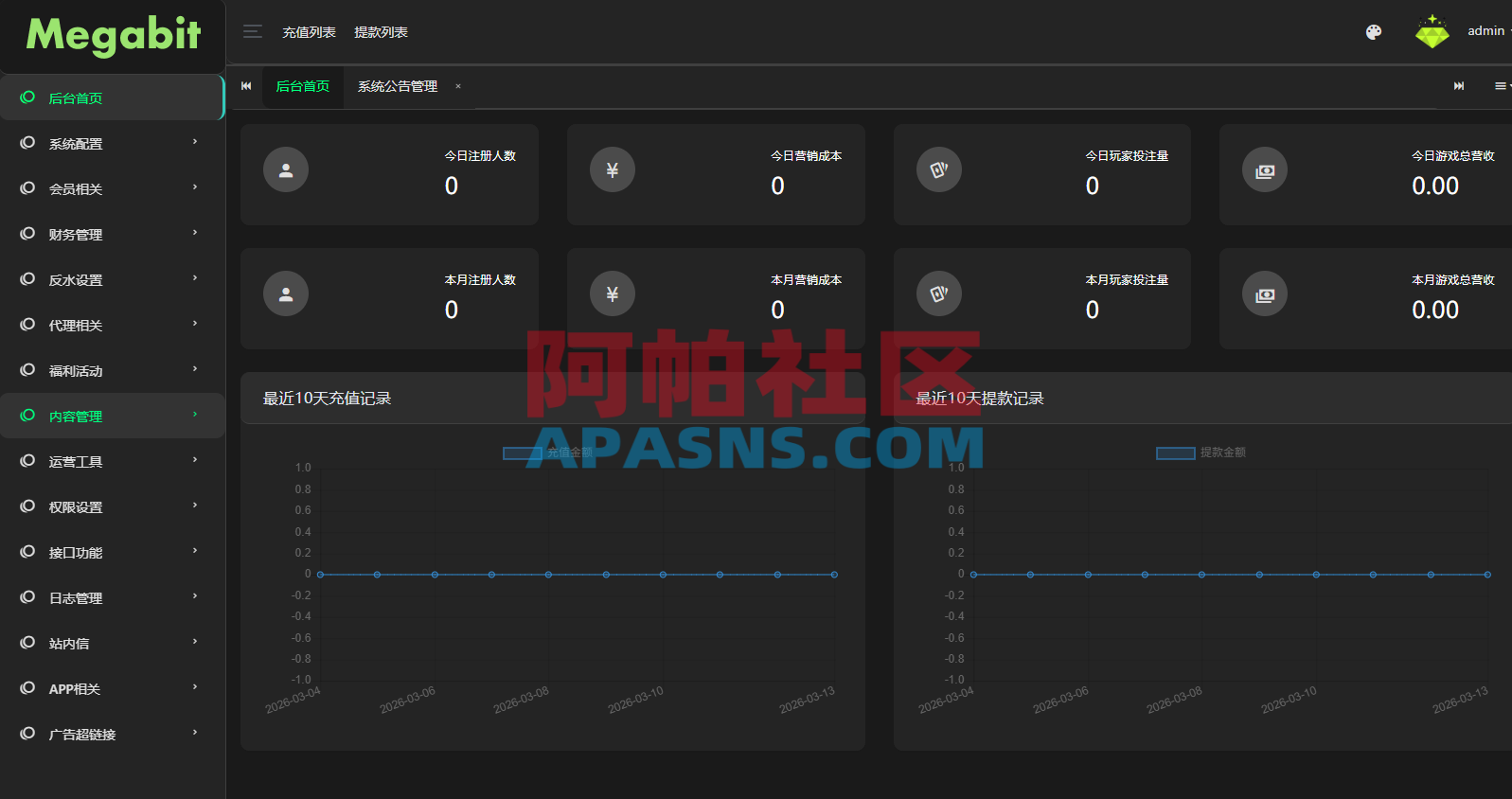Click the tab bar's skip-to-last arrow icon
The image size is (1512, 799).
coord(1459,86)
